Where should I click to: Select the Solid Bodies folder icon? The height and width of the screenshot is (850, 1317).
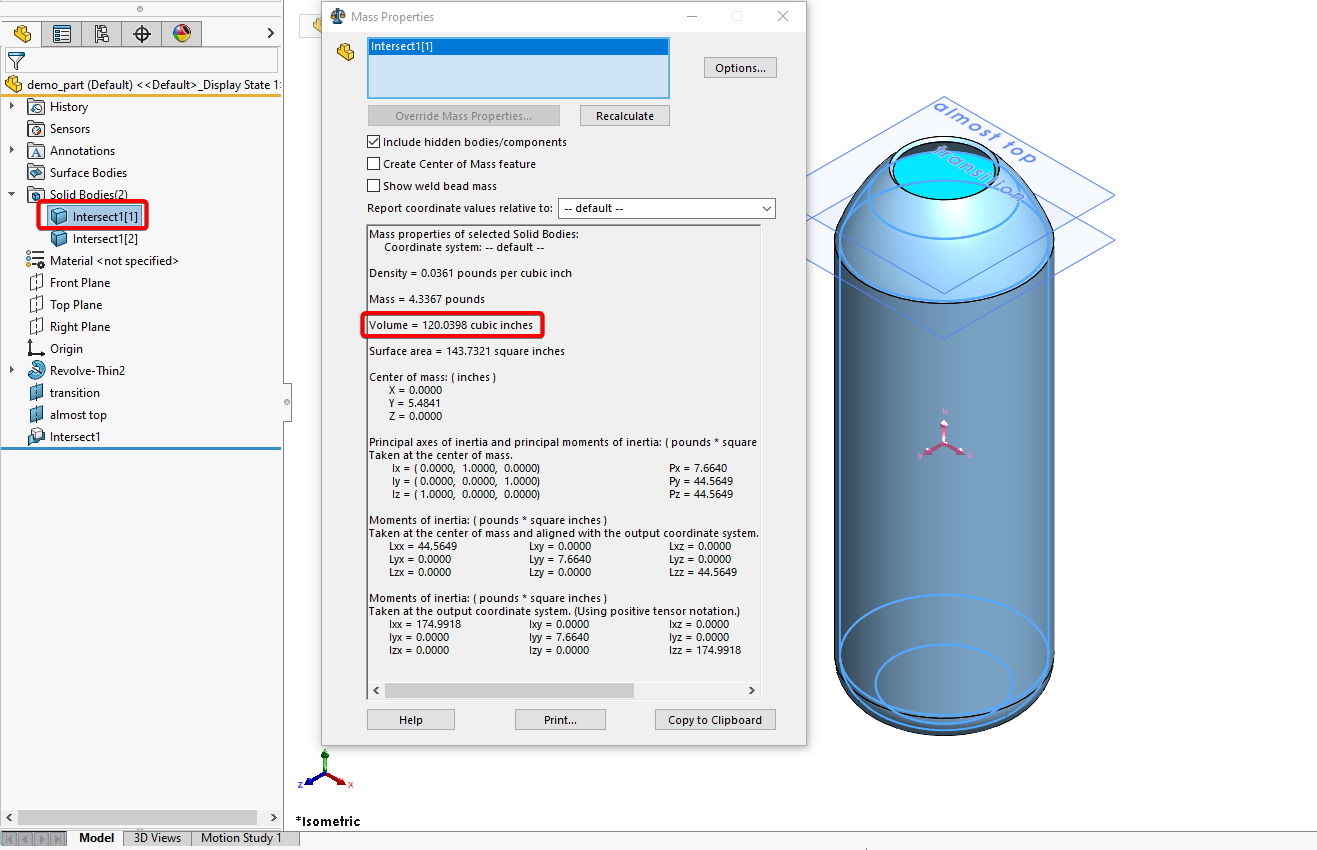[36, 195]
